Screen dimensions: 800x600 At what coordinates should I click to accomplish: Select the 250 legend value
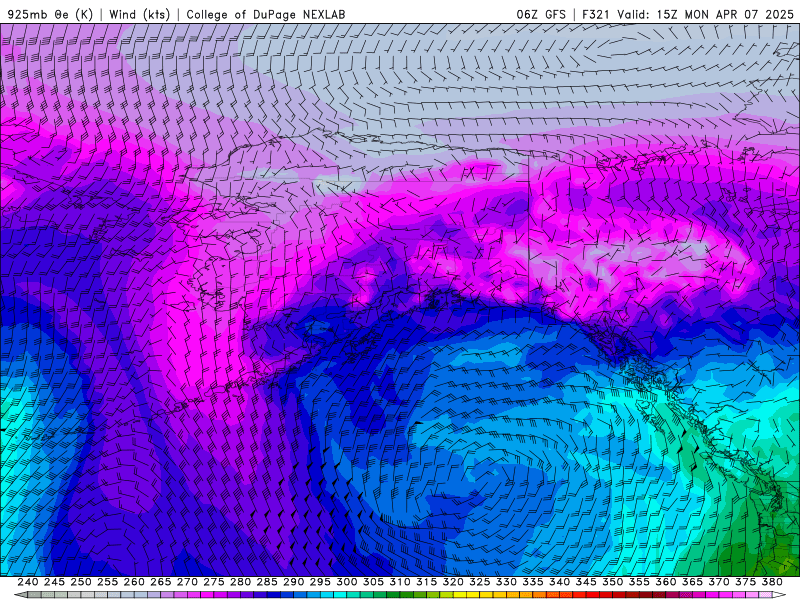point(81,582)
